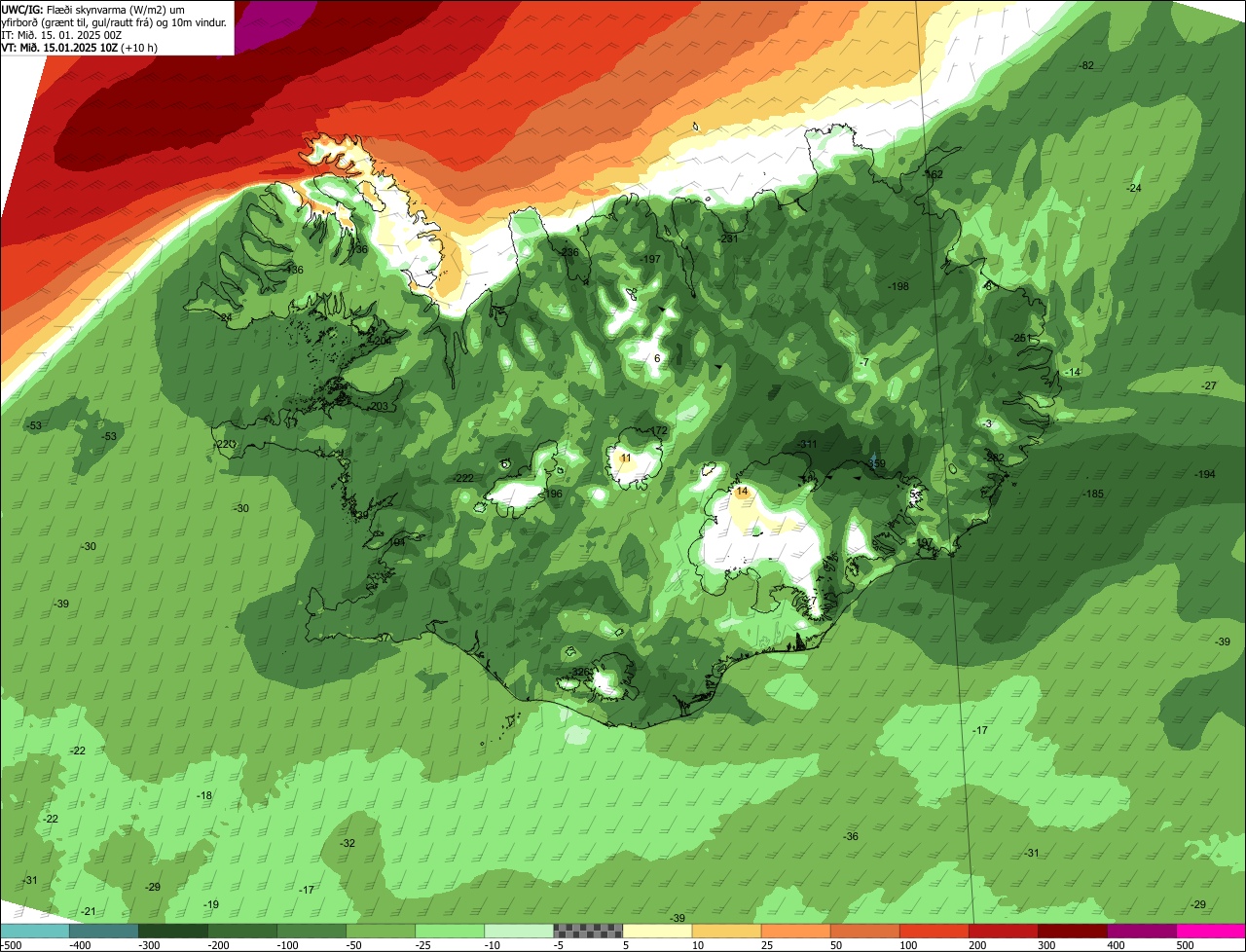Click the 'IT: Mið. 15. 01. 2025 00Z' line
This screenshot has width=1246, height=952.
pyautogui.click(x=61, y=34)
